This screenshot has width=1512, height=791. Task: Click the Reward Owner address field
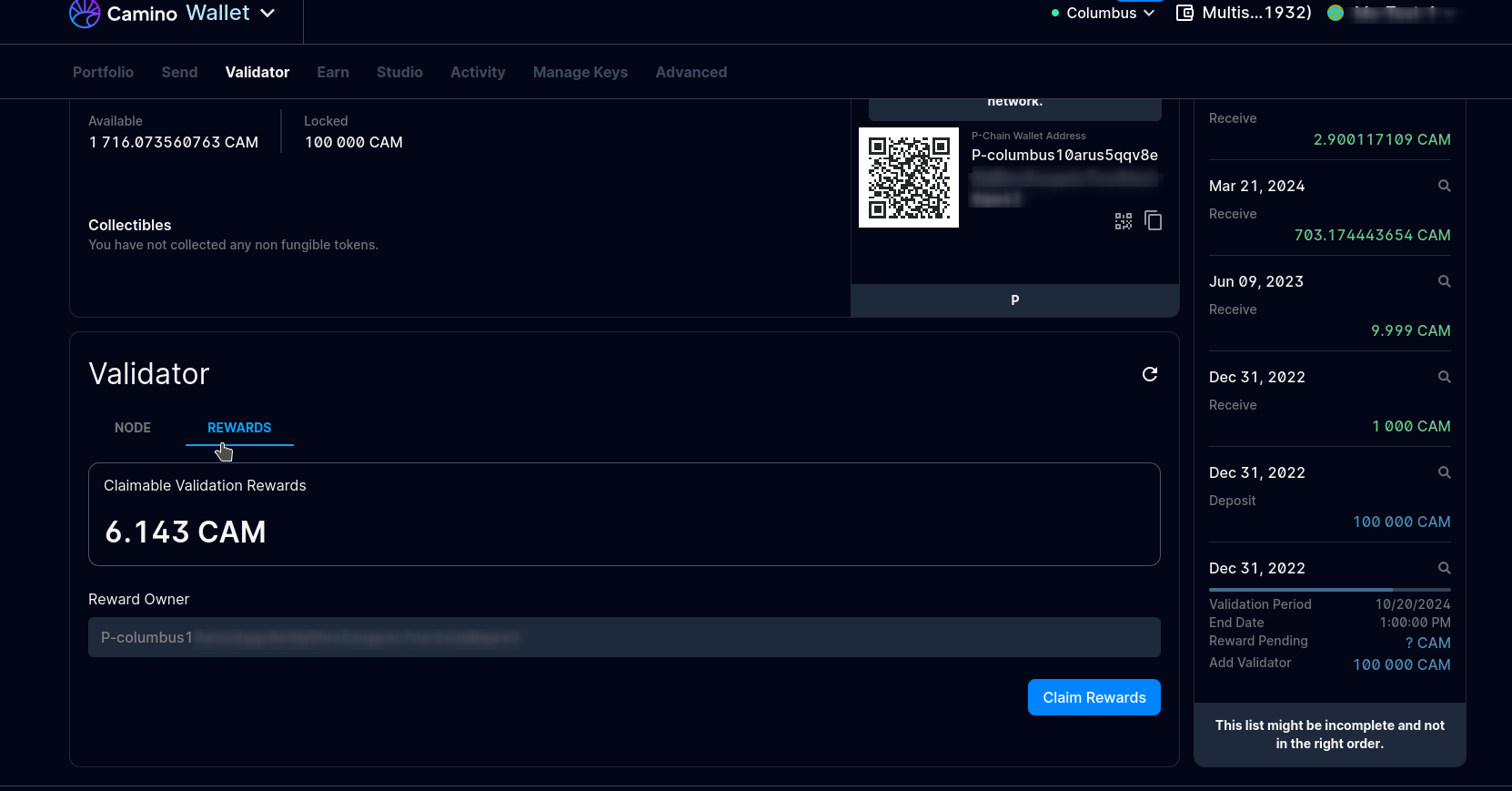click(623, 637)
